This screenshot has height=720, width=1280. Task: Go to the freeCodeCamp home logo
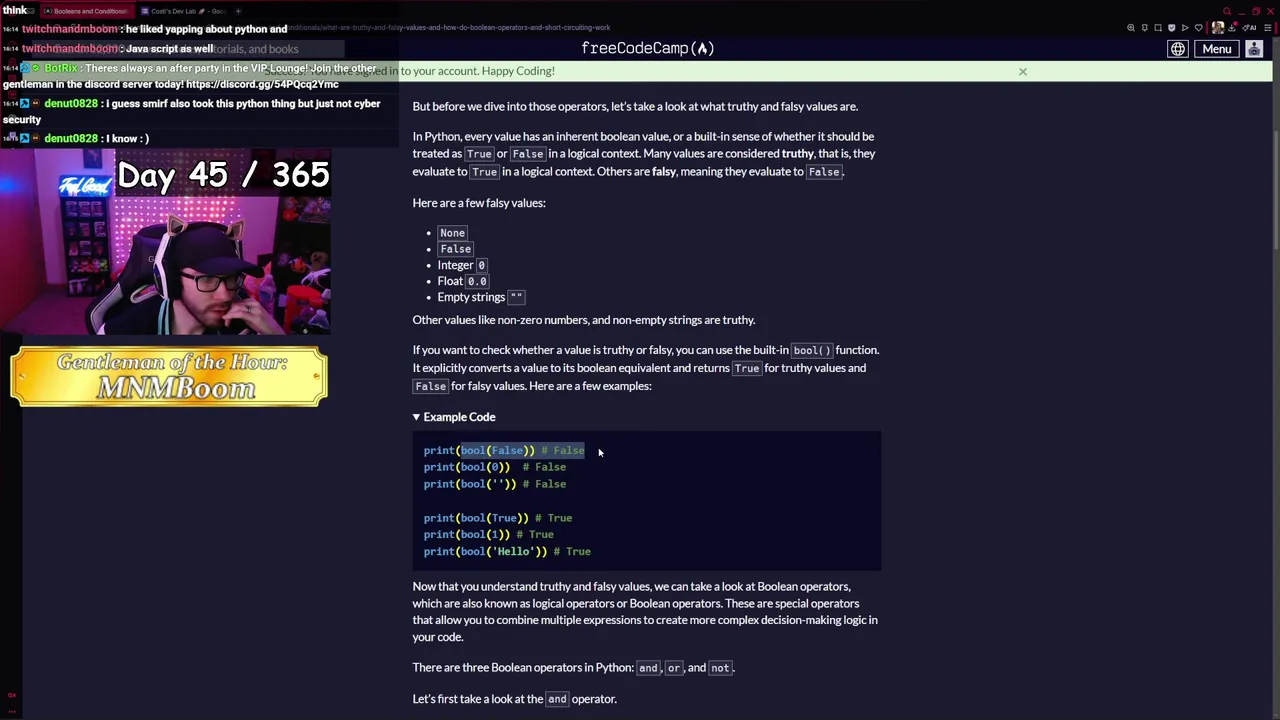point(647,48)
